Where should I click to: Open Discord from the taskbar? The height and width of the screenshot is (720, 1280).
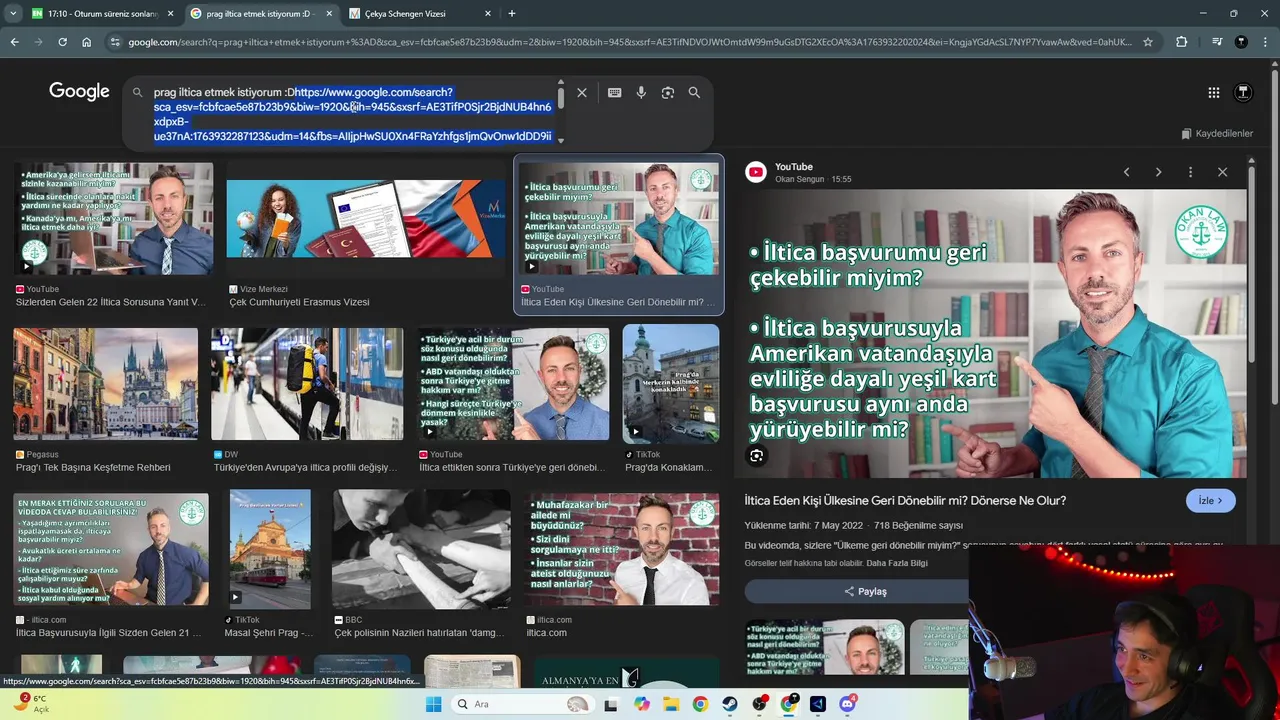point(848,704)
